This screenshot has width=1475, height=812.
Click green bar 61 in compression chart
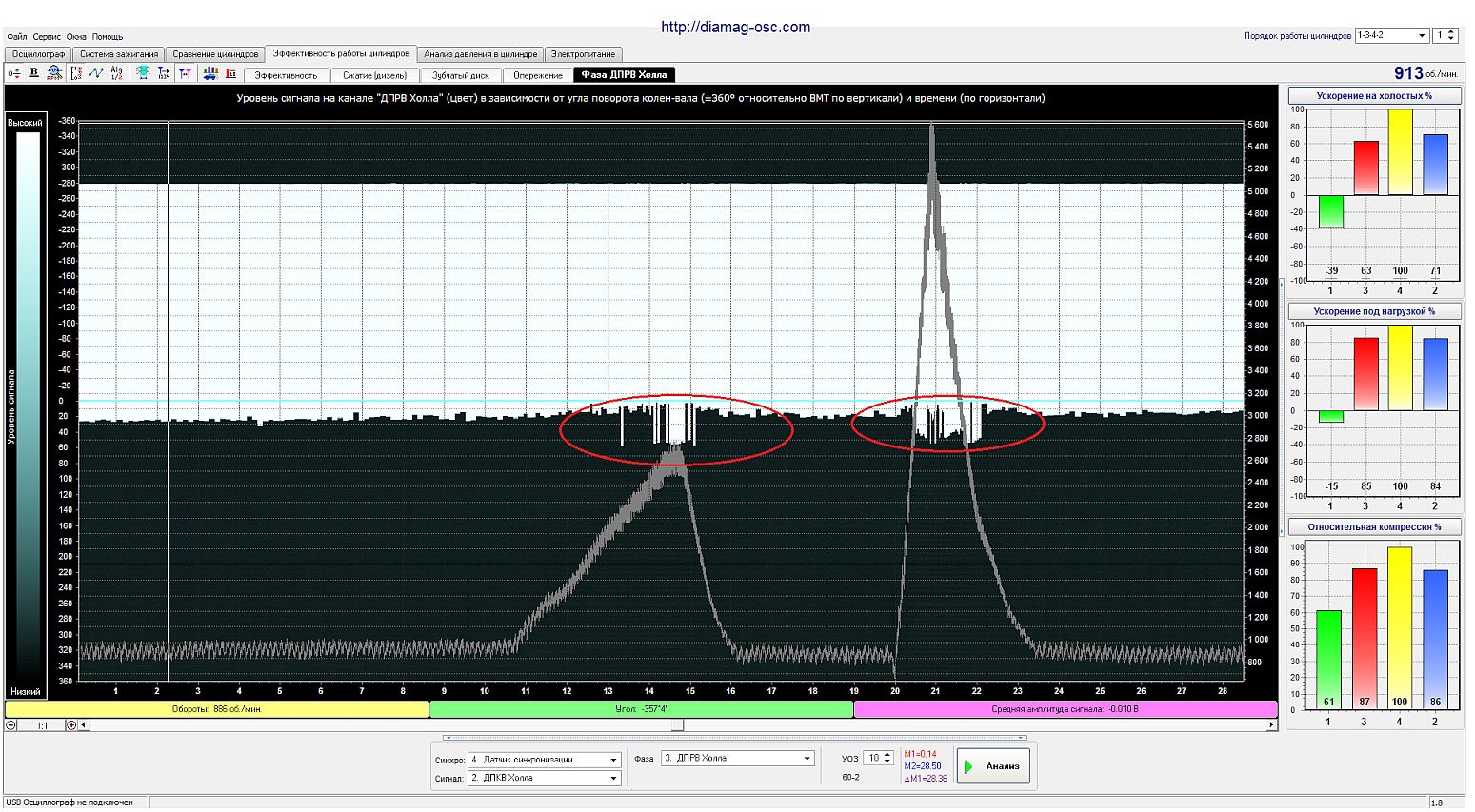pyautogui.click(x=1328, y=660)
